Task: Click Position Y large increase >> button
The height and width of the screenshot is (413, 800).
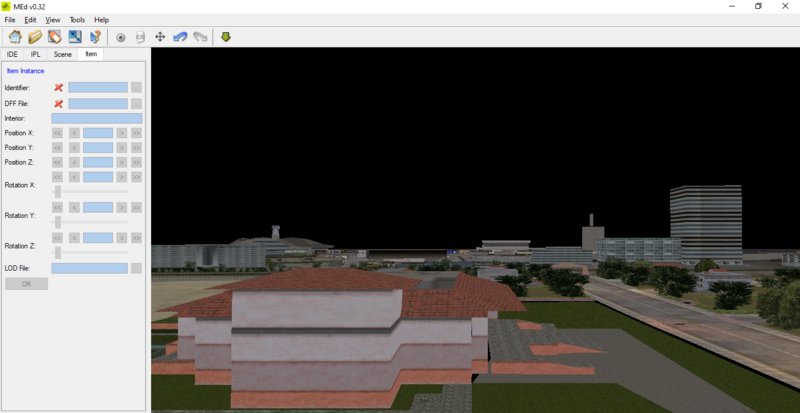Action: point(136,148)
